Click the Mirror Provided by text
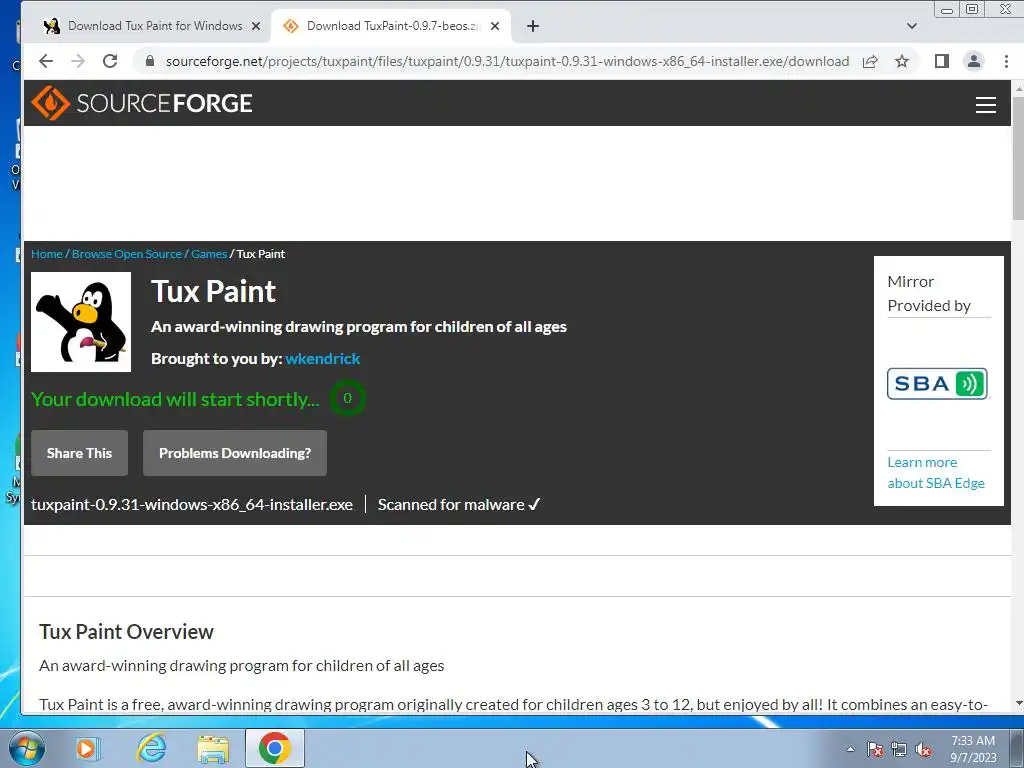This screenshot has width=1024, height=768. pos(929,294)
